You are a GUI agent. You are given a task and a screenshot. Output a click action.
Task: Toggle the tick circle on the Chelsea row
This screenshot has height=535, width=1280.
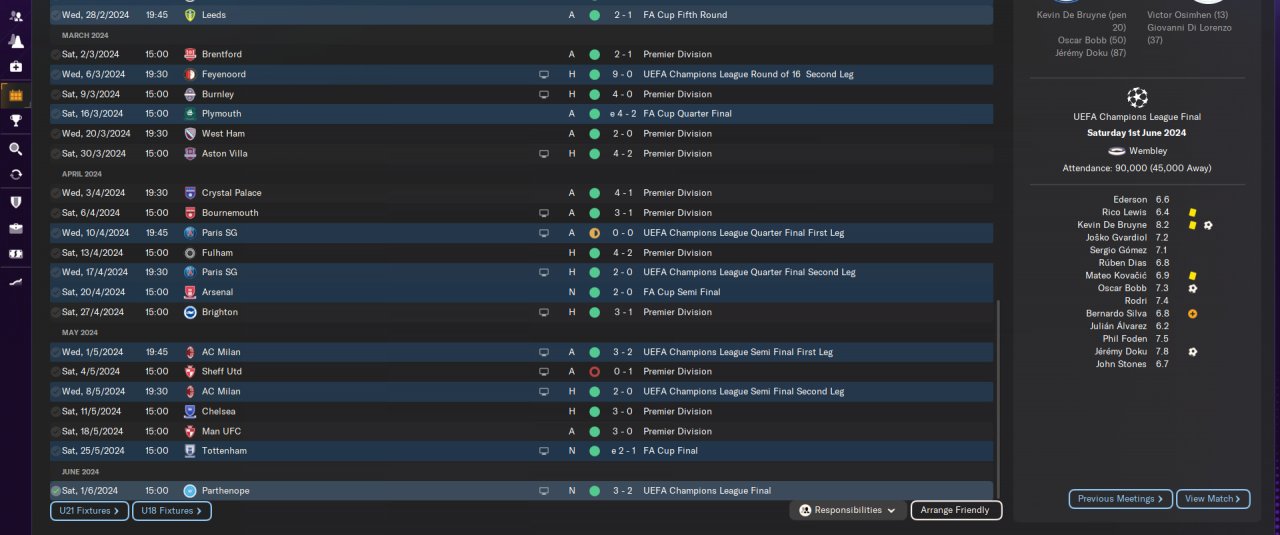click(56, 411)
